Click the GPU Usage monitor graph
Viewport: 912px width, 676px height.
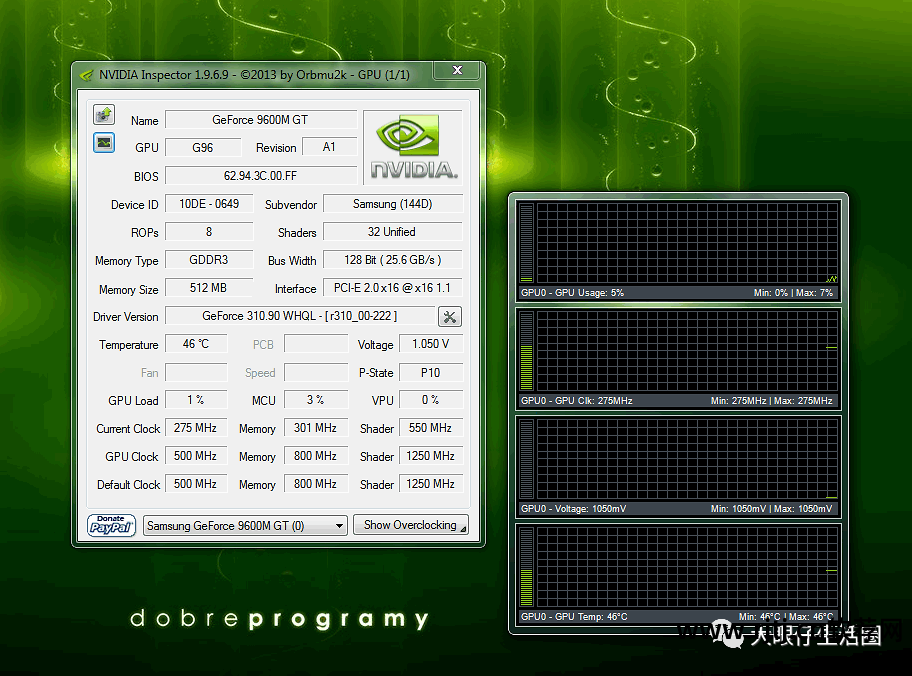(678, 244)
